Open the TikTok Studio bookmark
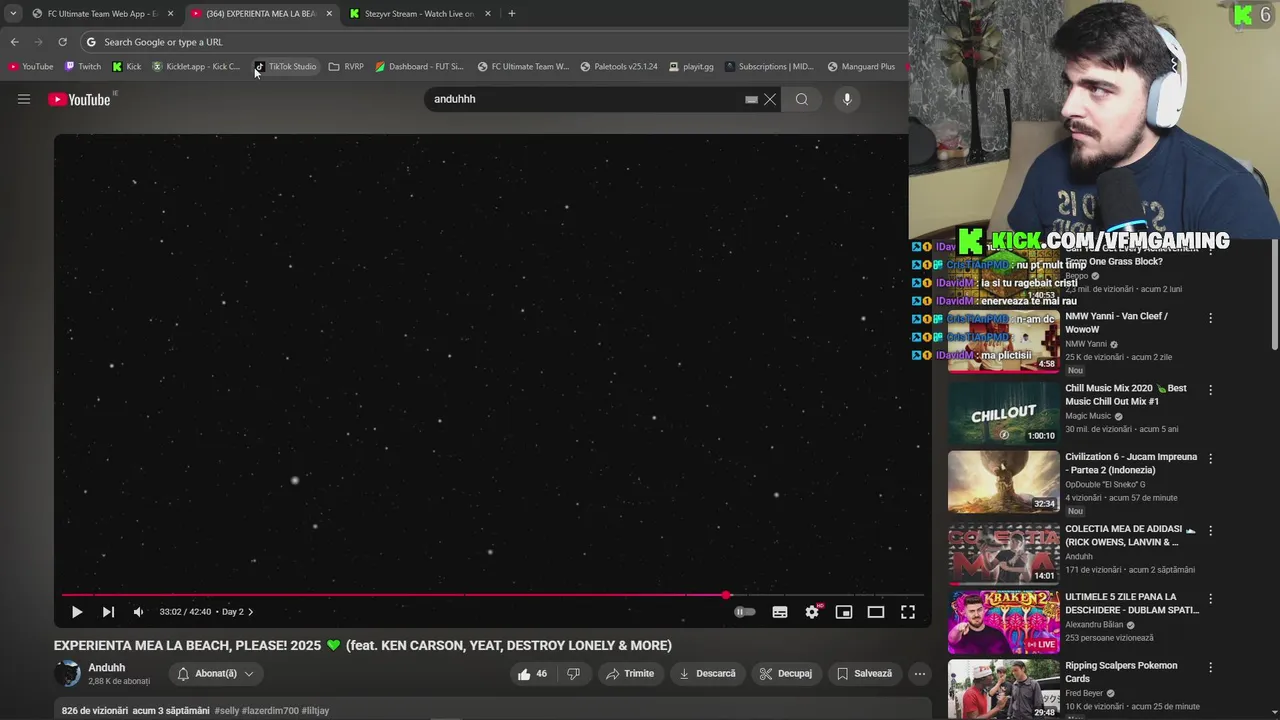Image resolution: width=1280 pixels, height=720 pixels. point(285,67)
